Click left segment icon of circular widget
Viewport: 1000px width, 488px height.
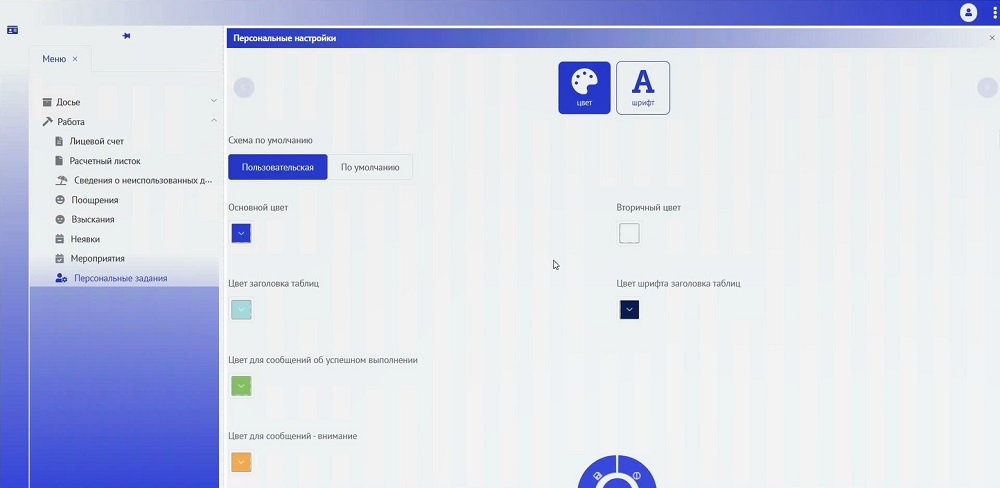point(598,476)
